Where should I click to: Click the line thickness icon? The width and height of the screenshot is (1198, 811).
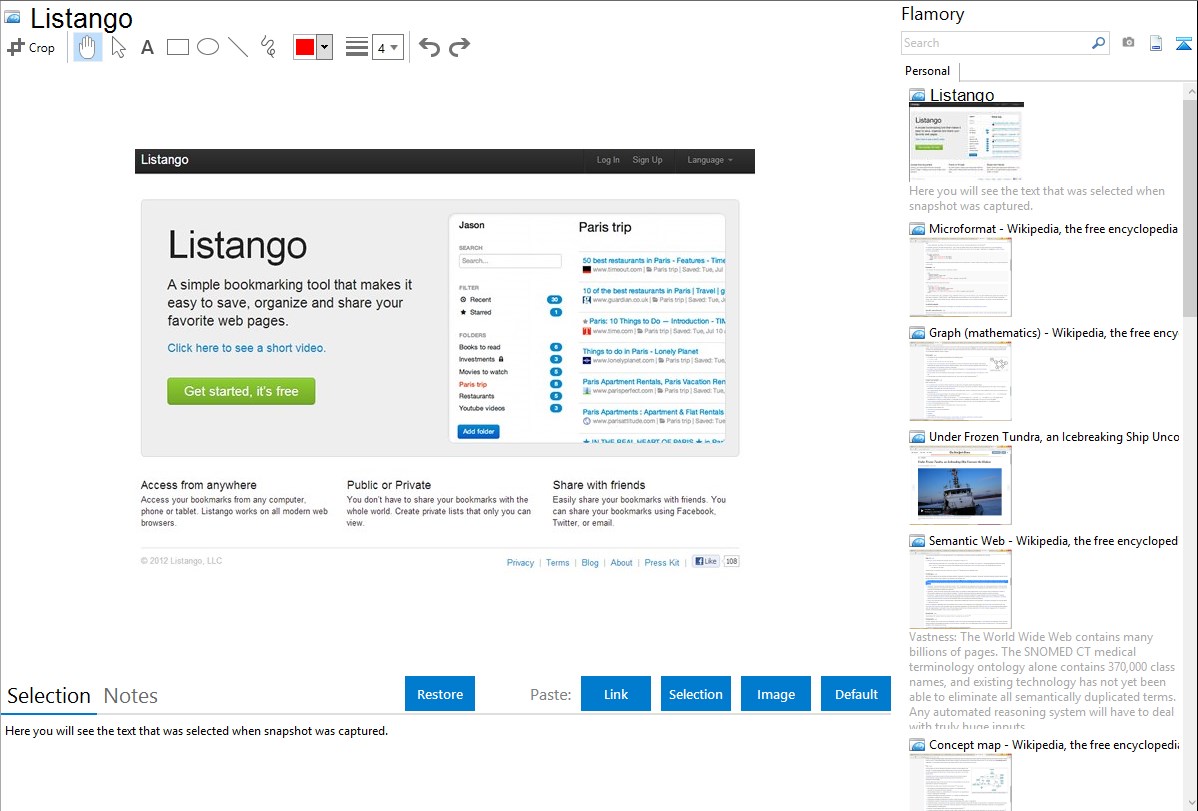pos(356,47)
